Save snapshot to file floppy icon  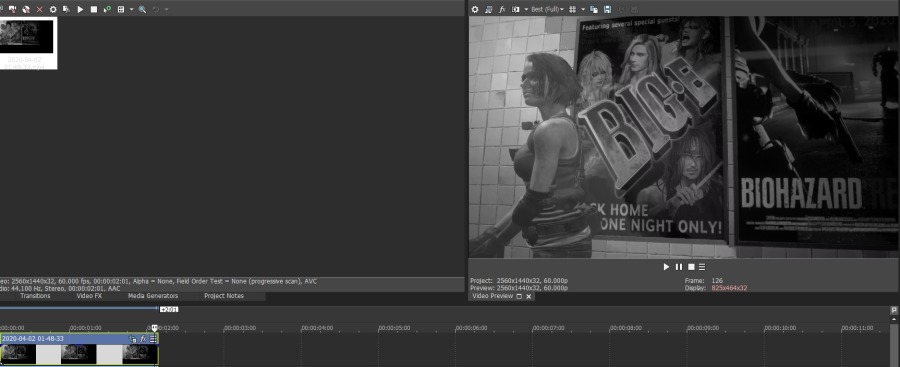click(x=607, y=9)
